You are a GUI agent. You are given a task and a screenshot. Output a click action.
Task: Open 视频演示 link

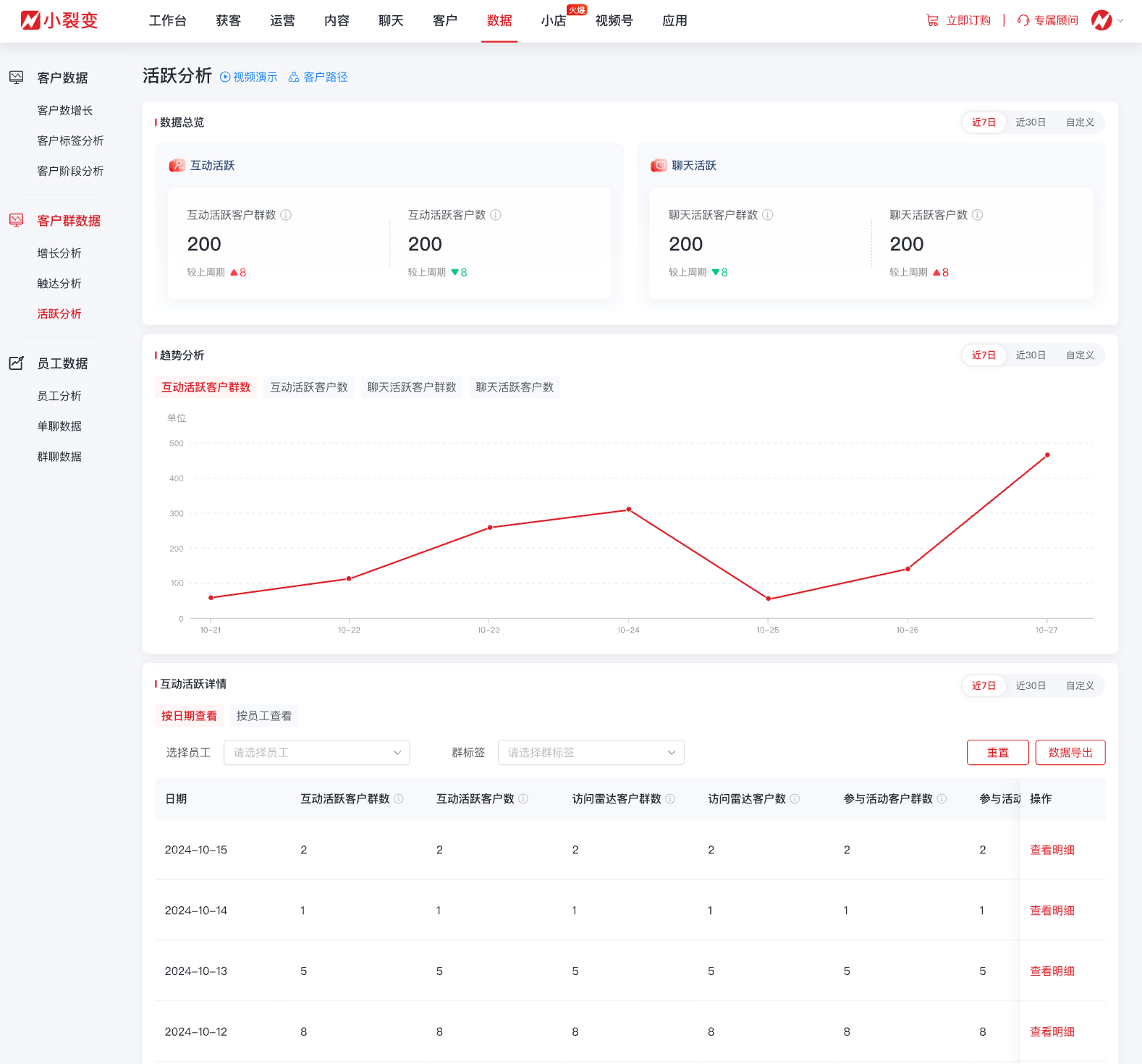[x=255, y=77]
